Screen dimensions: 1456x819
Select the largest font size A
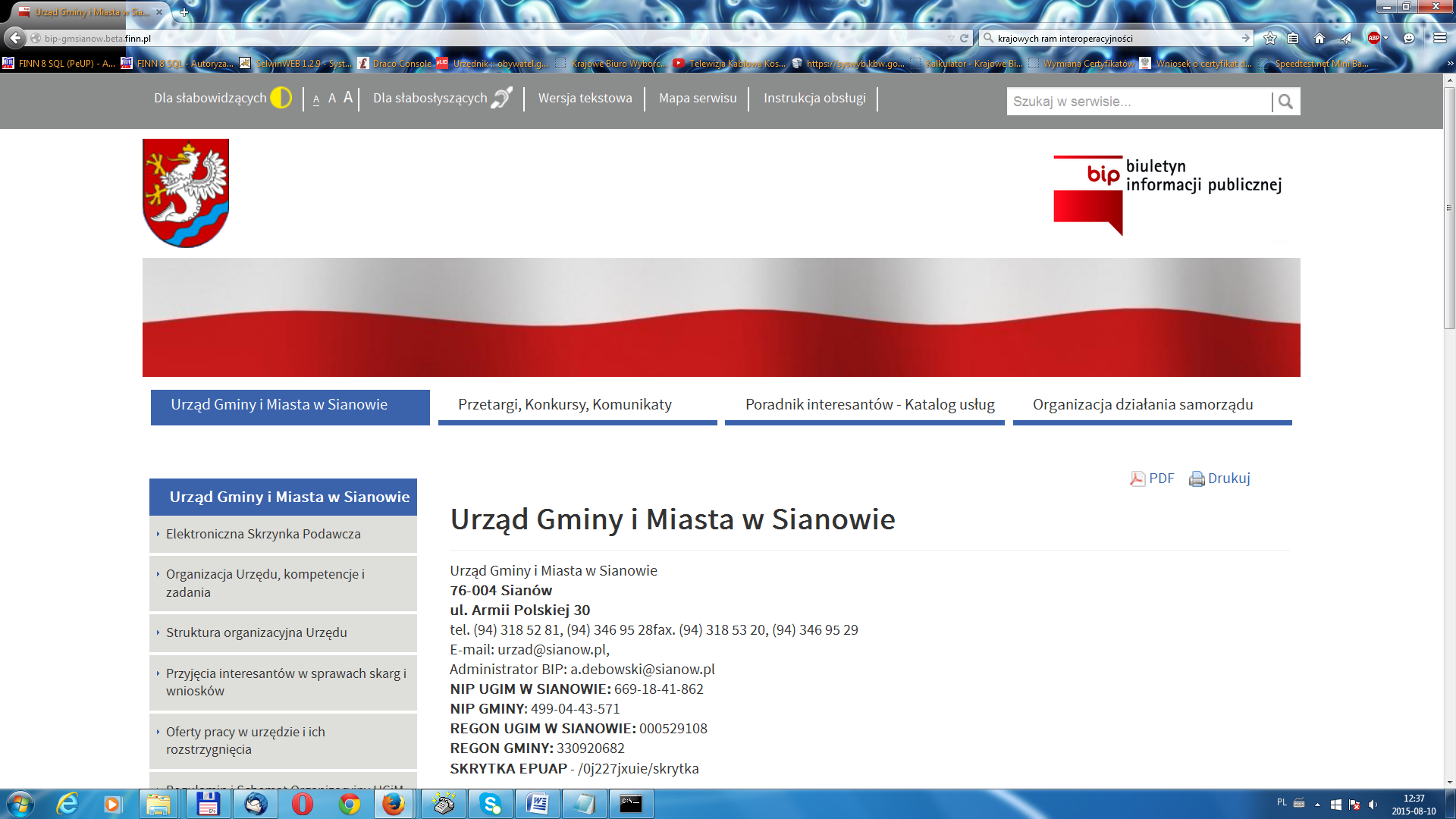[x=348, y=98]
